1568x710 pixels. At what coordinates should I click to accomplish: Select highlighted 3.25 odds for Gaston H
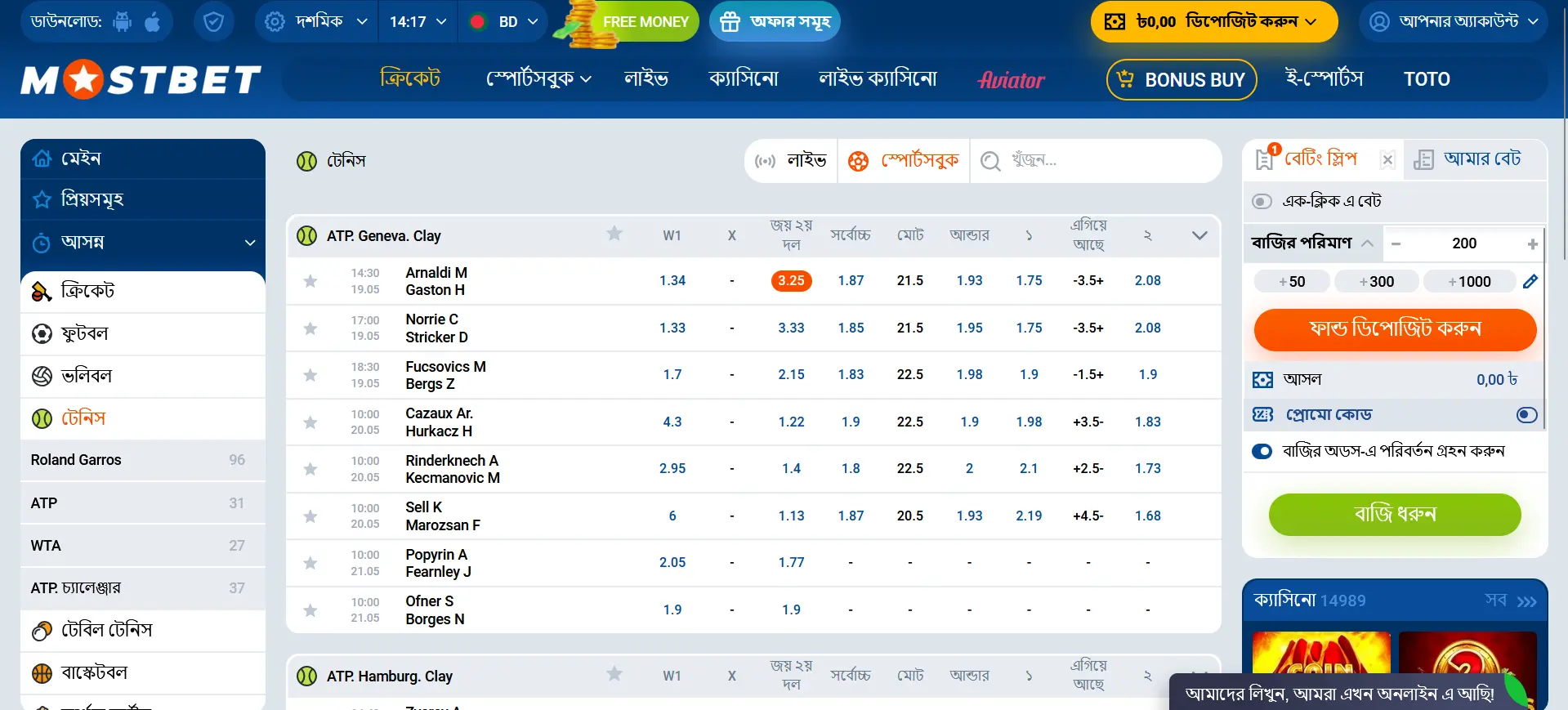tap(791, 281)
